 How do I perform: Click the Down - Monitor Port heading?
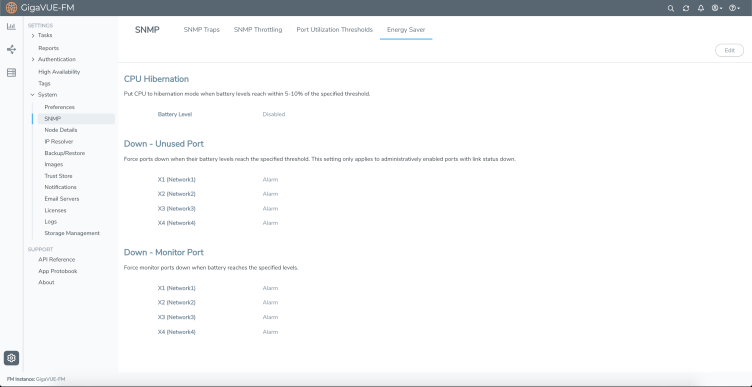(x=164, y=252)
